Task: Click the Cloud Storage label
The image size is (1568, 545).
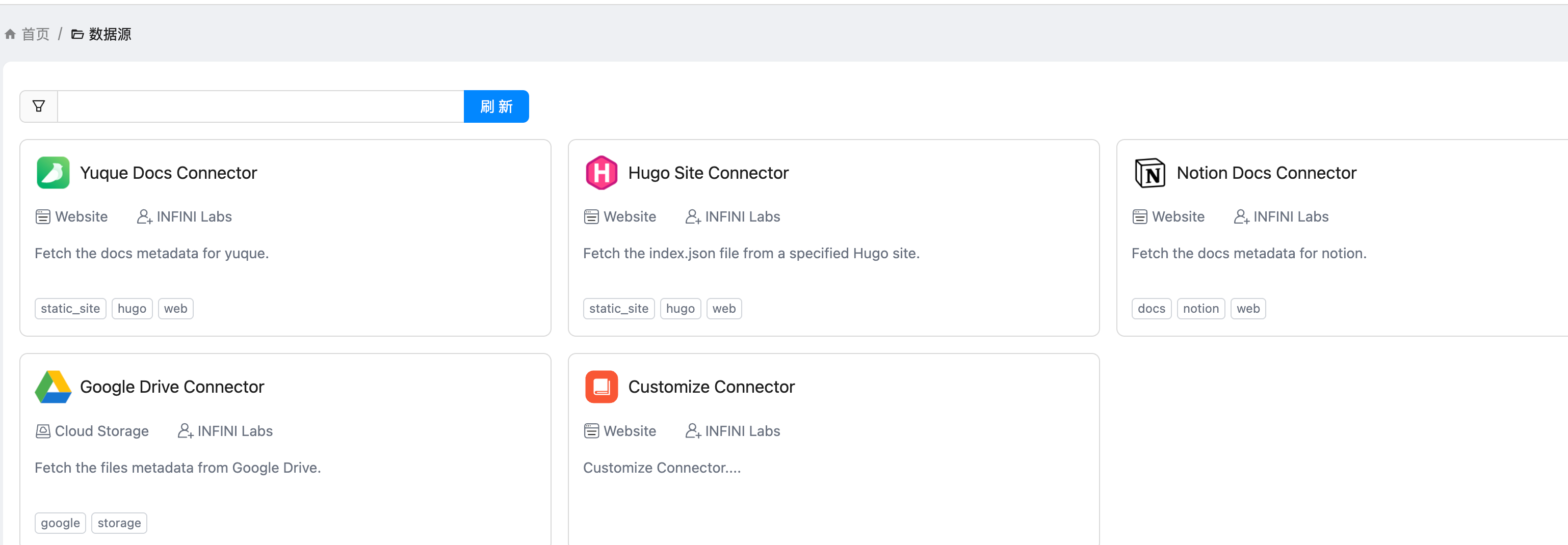Action: pos(101,431)
